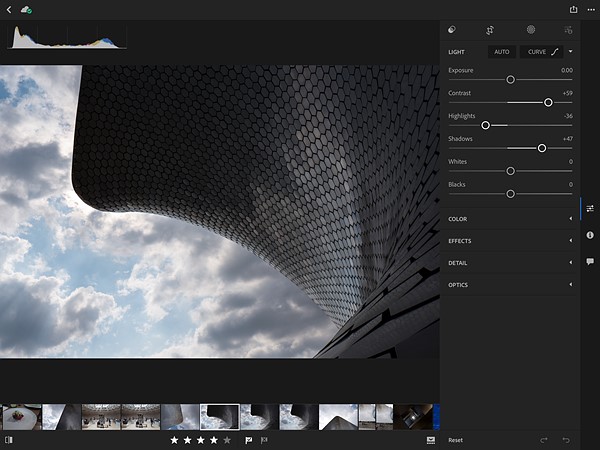
Task: Click the Reset button
Action: click(456, 440)
